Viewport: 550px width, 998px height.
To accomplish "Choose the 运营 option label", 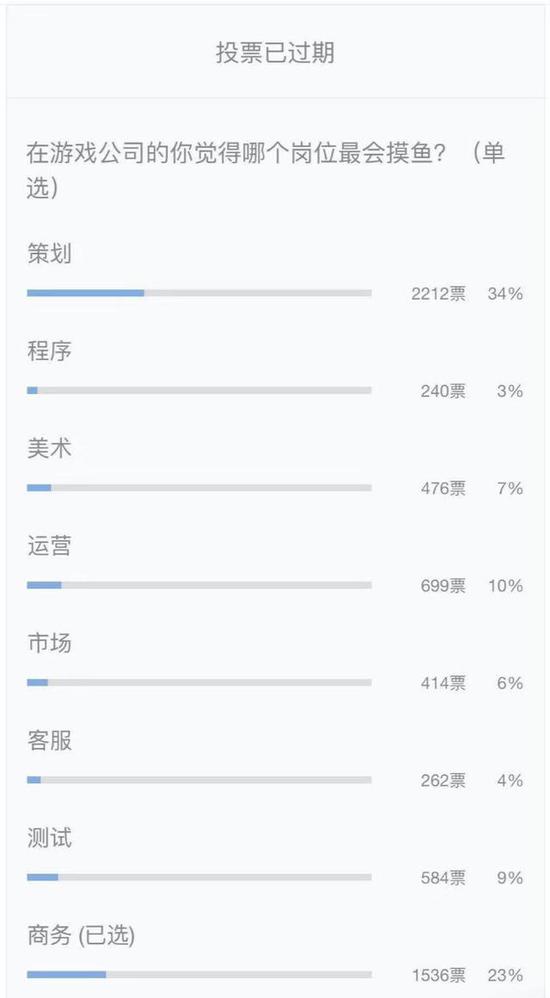I will 49,546.
